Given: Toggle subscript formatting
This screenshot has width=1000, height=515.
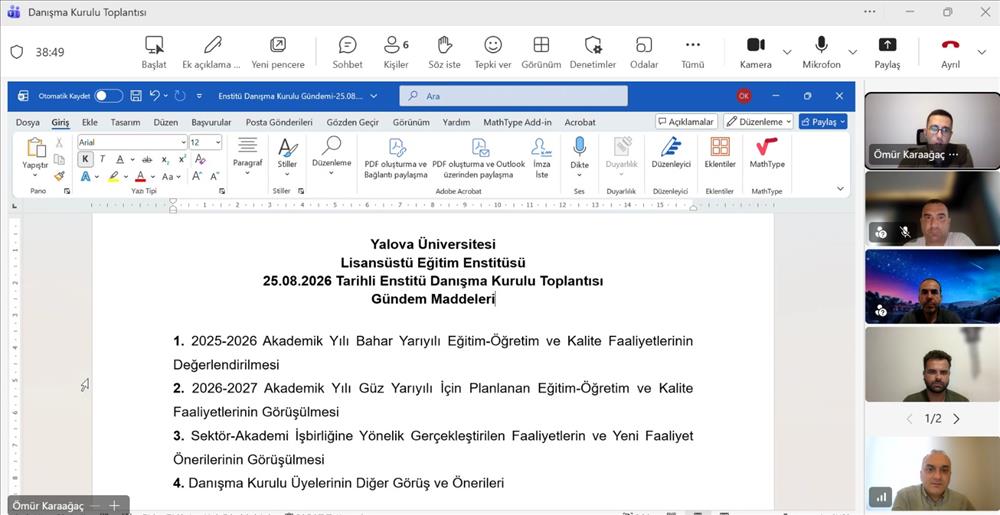Looking at the screenshot, I should coord(165,159).
